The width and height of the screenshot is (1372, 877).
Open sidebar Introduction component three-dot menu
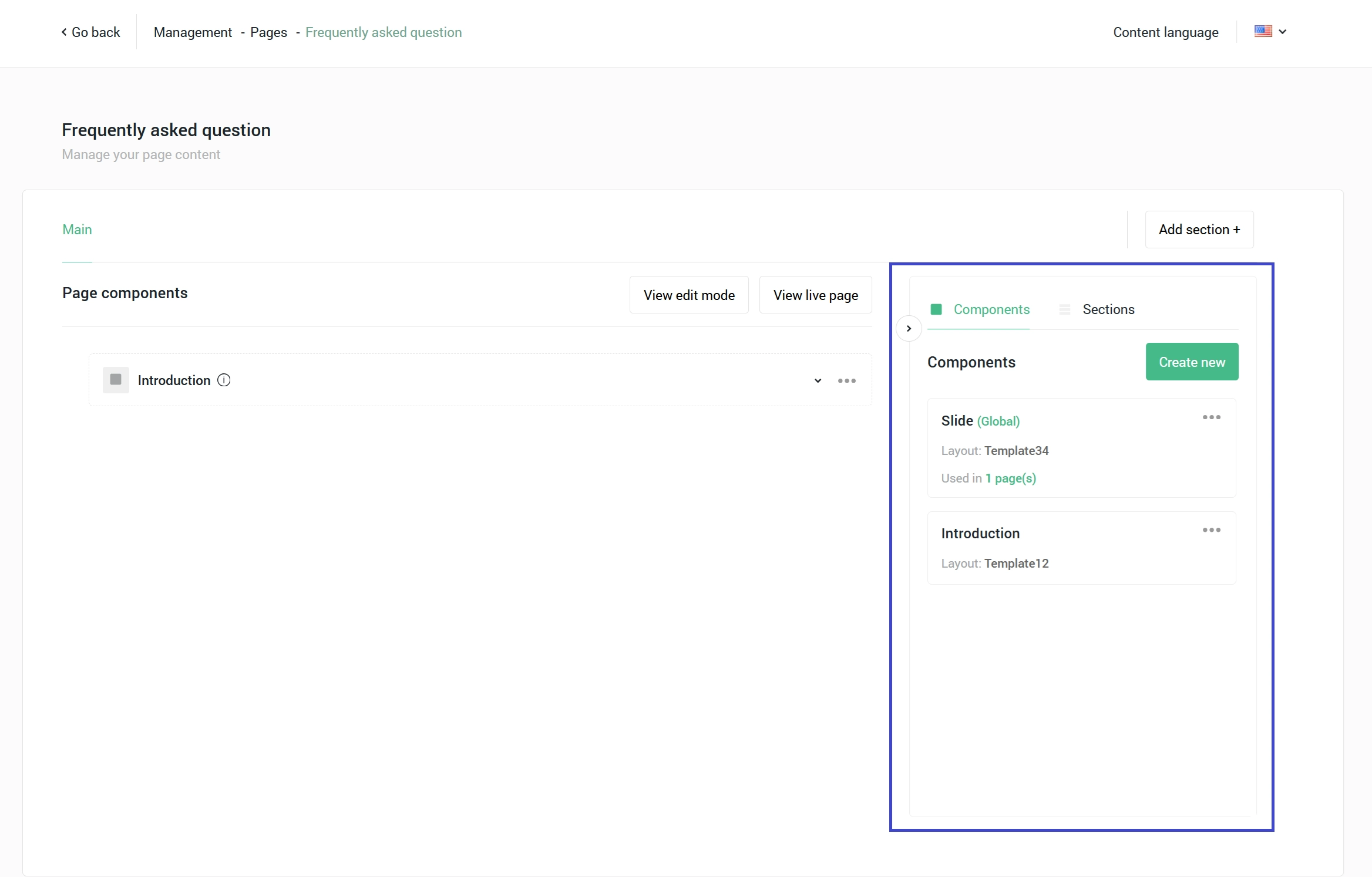(x=1211, y=530)
